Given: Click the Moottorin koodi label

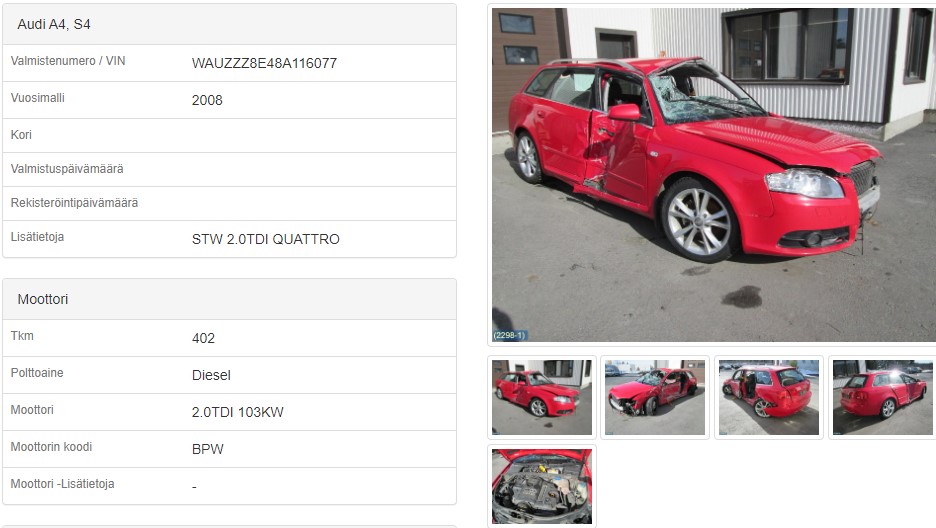Looking at the screenshot, I should (x=51, y=447).
